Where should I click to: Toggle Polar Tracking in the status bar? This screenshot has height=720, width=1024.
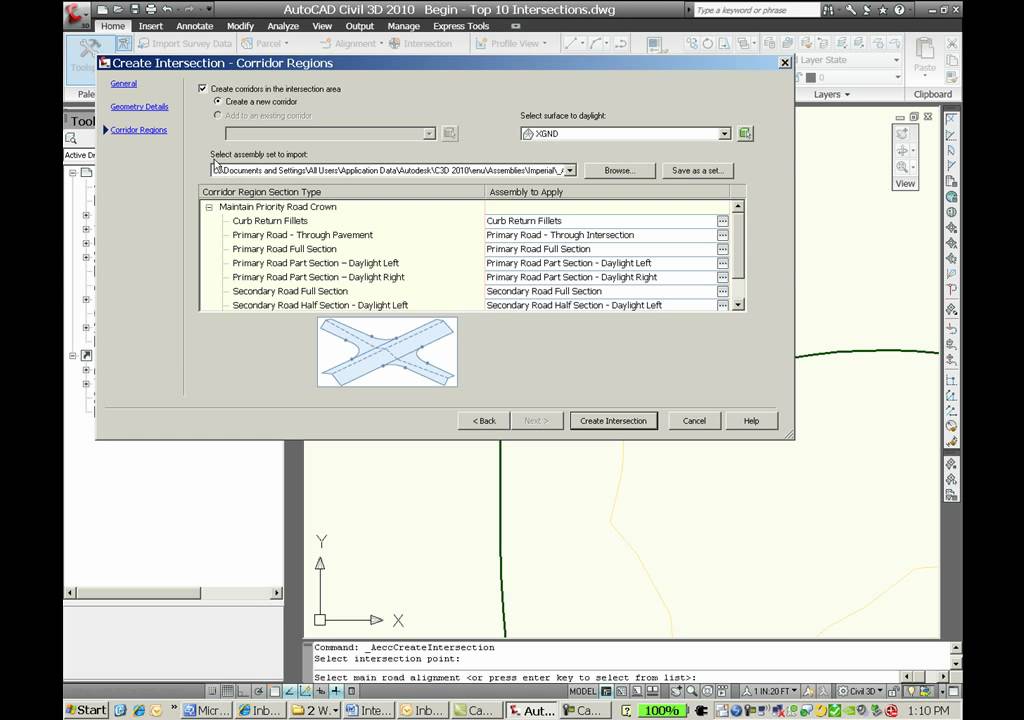tap(259, 691)
